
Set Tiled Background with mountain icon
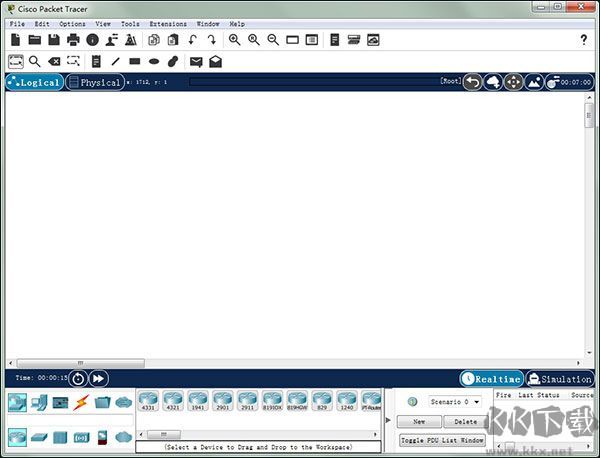pos(534,82)
